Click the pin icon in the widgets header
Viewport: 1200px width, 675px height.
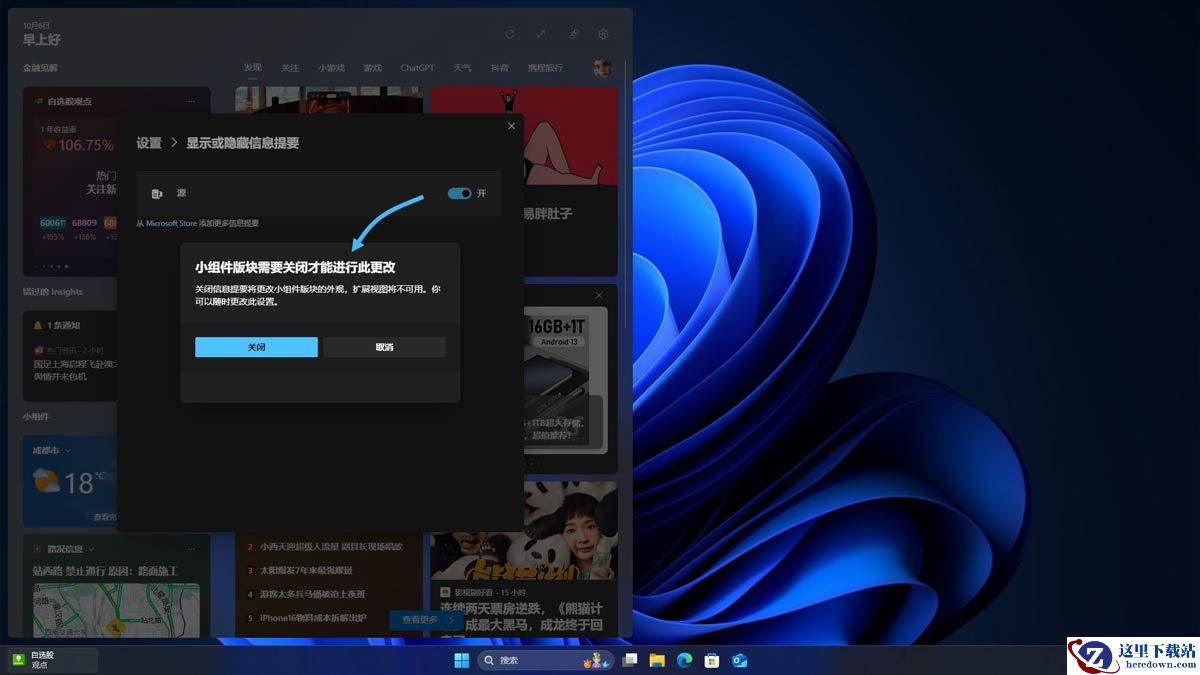point(574,34)
